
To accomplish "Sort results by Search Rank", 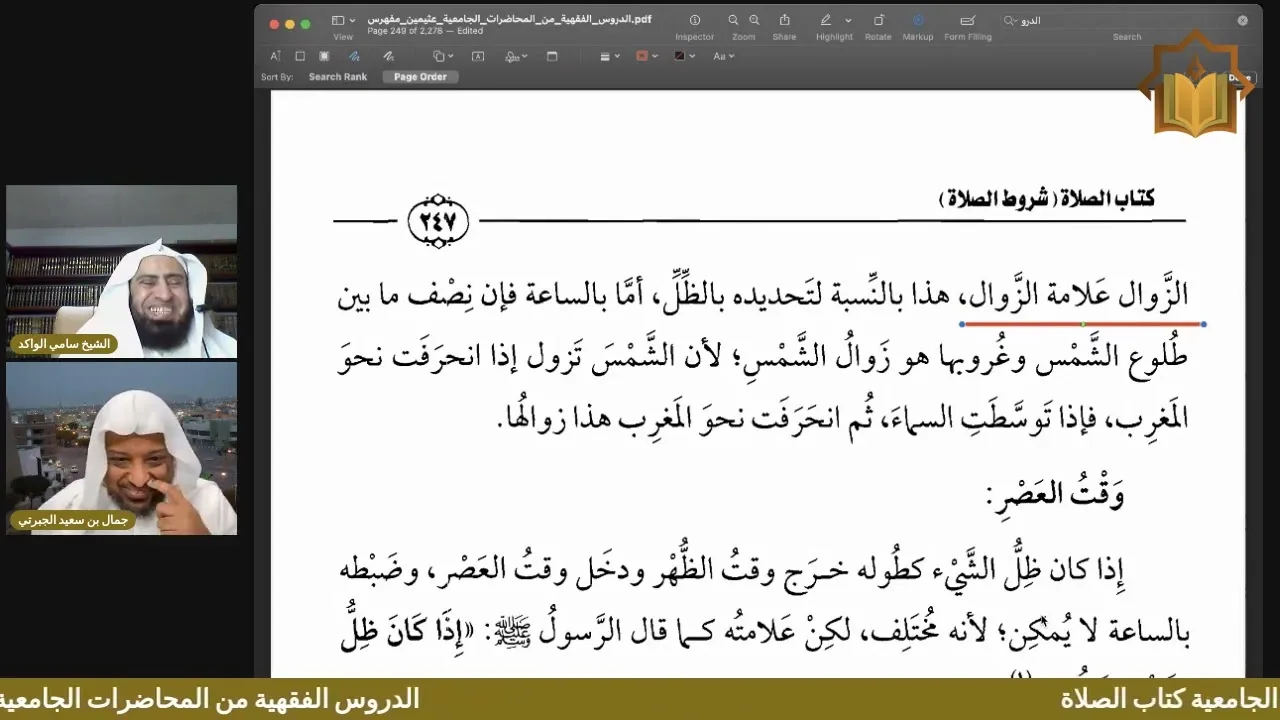I will tap(337, 77).
